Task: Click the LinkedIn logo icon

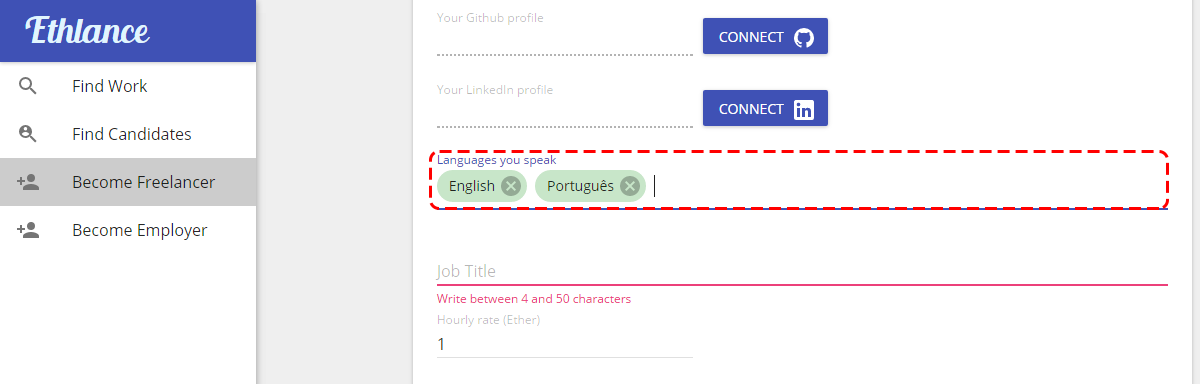Action: [804, 109]
